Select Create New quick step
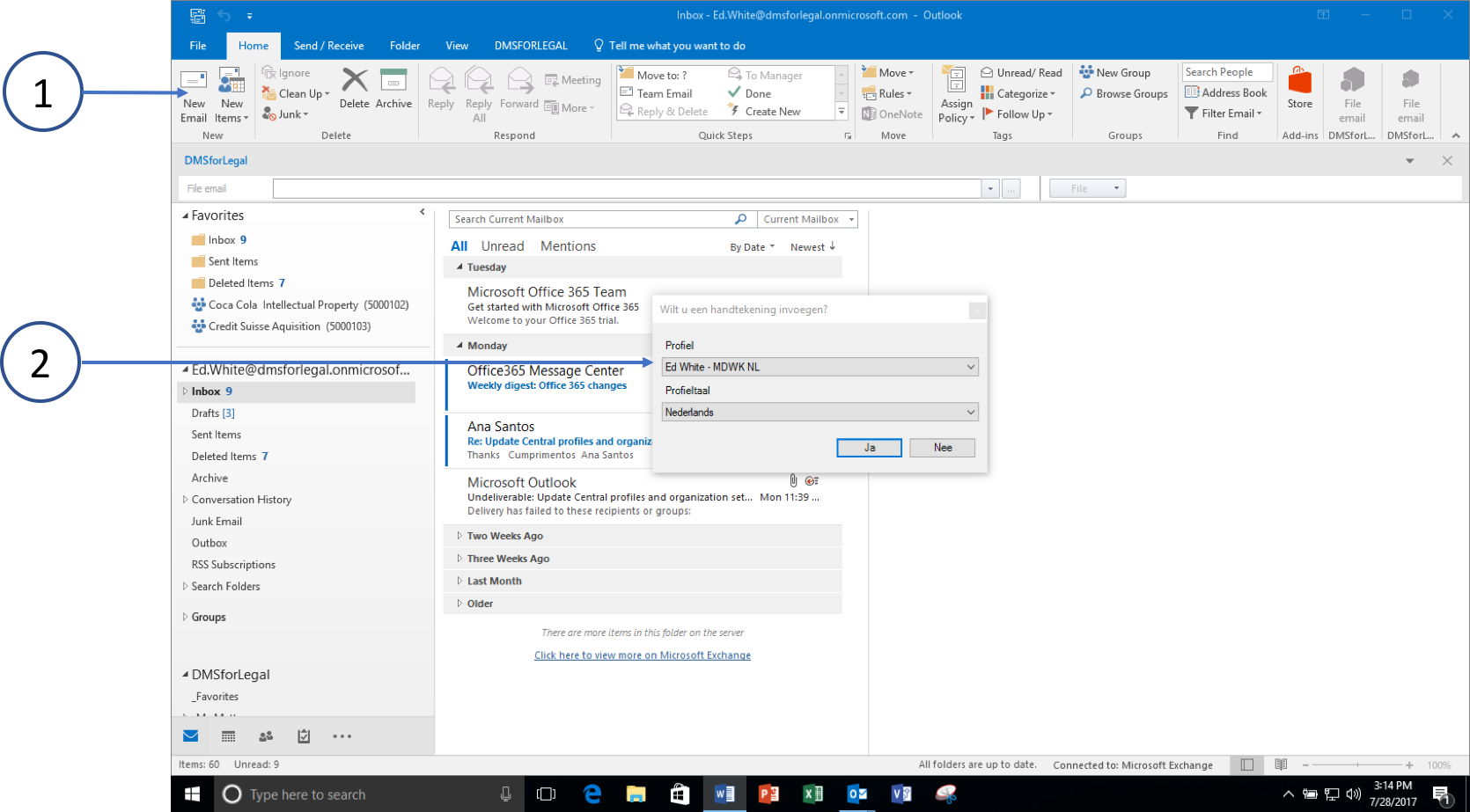 [x=764, y=112]
